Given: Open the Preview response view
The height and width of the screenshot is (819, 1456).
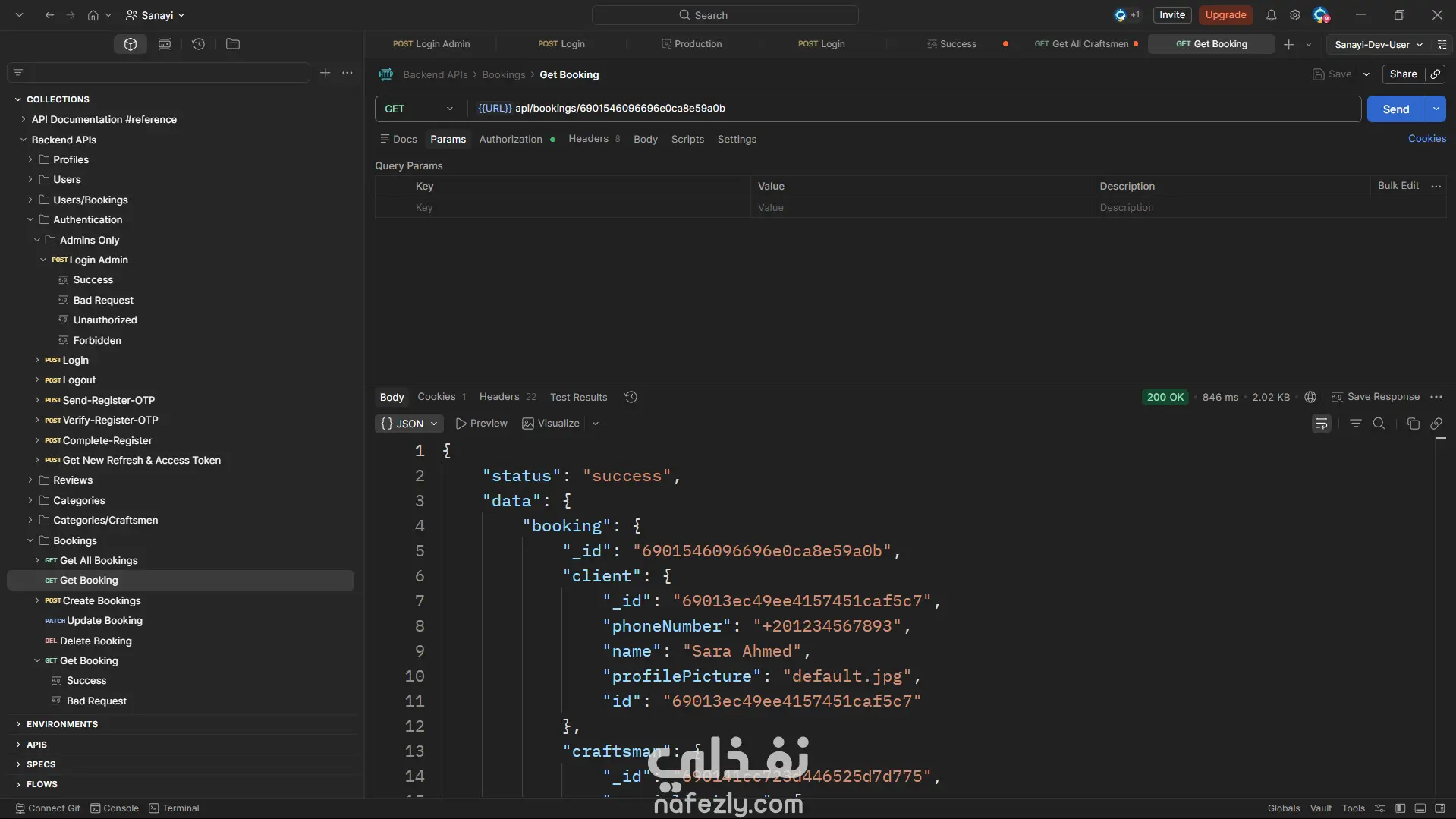Looking at the screenshot, I should pos(482,424).
